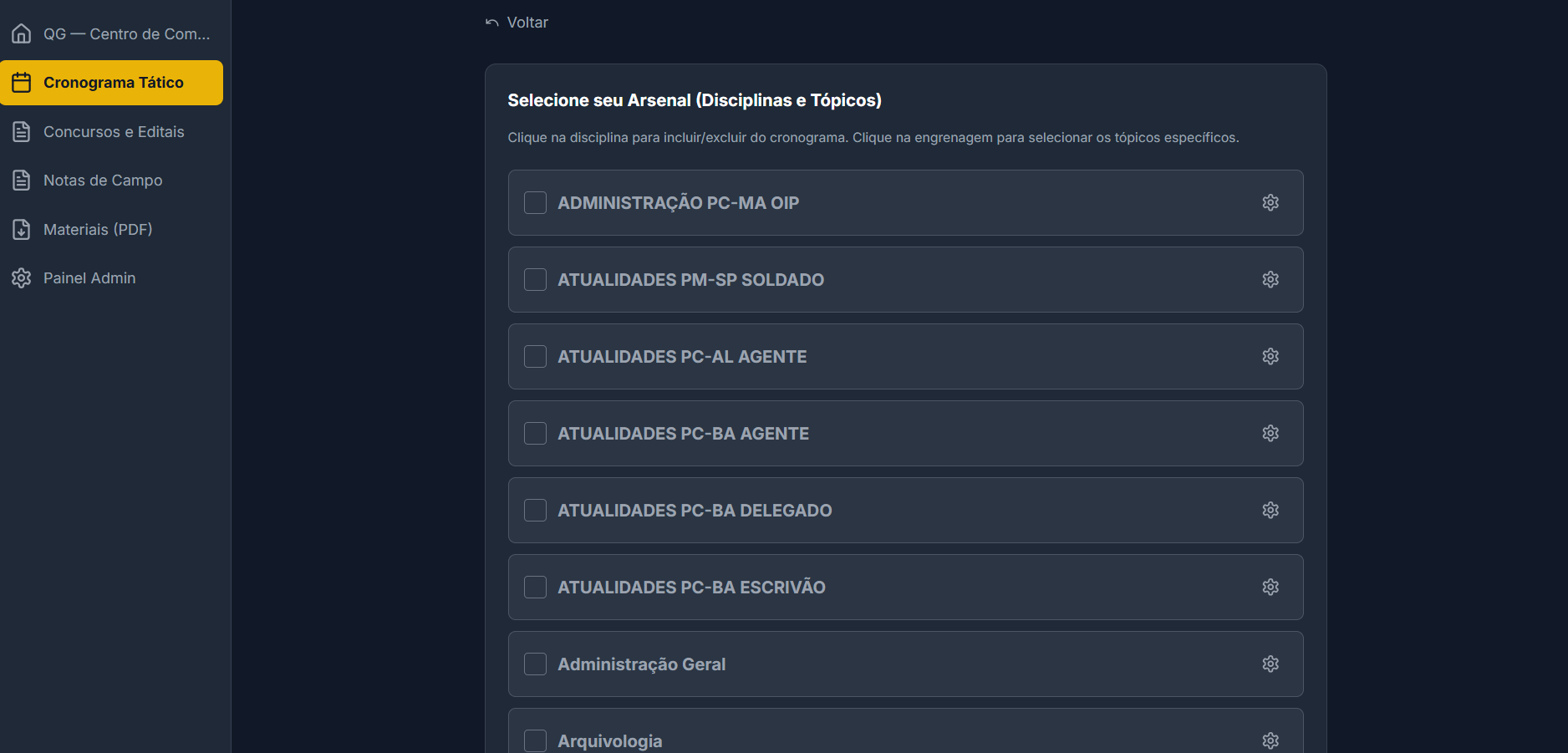Open QG — Centro de Com... in sidebar
This screenshot has width=1568, height=753.
click(x=111, y=33)
